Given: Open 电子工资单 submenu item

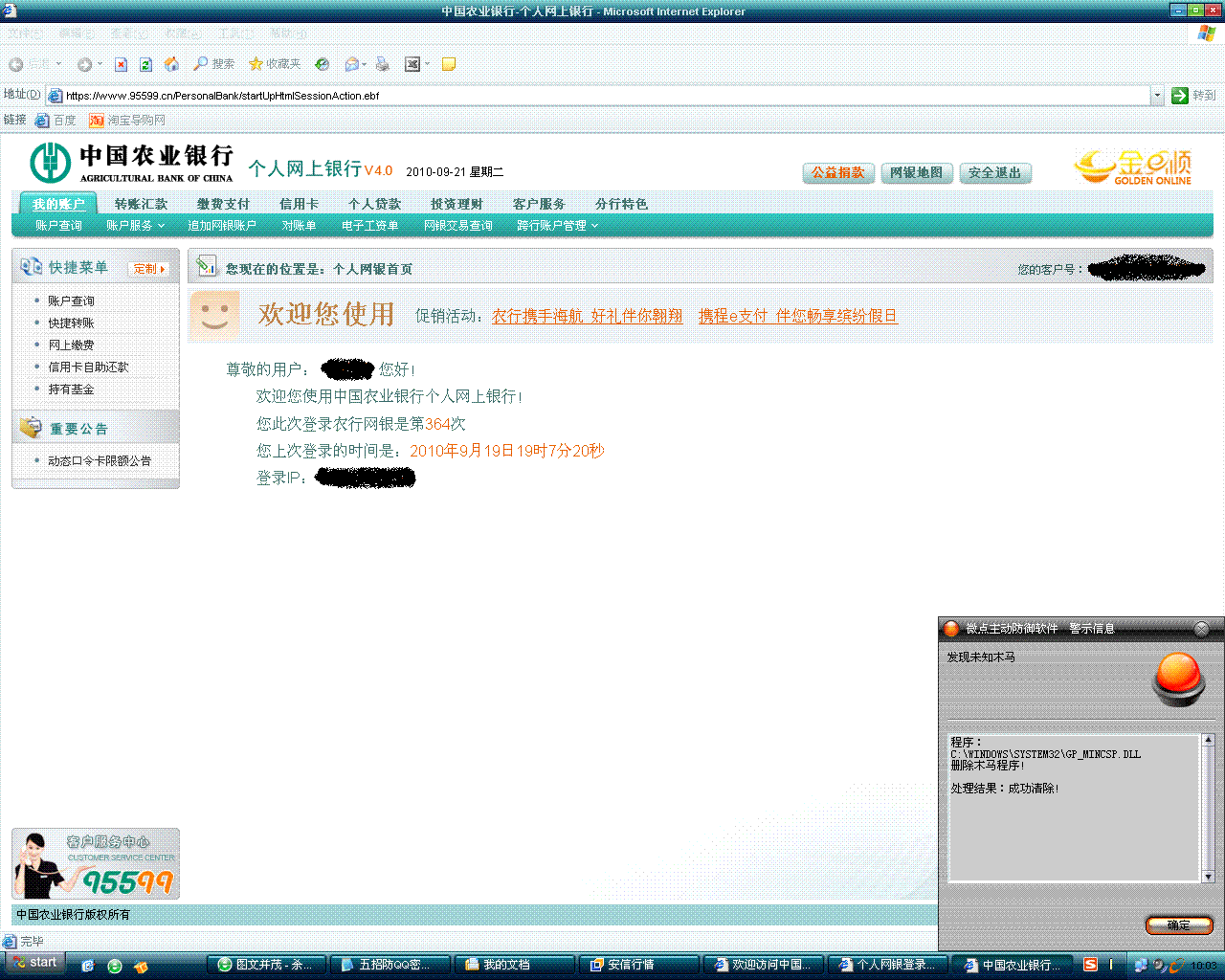Looking at the screenshot, I should [x=369, y=226].
